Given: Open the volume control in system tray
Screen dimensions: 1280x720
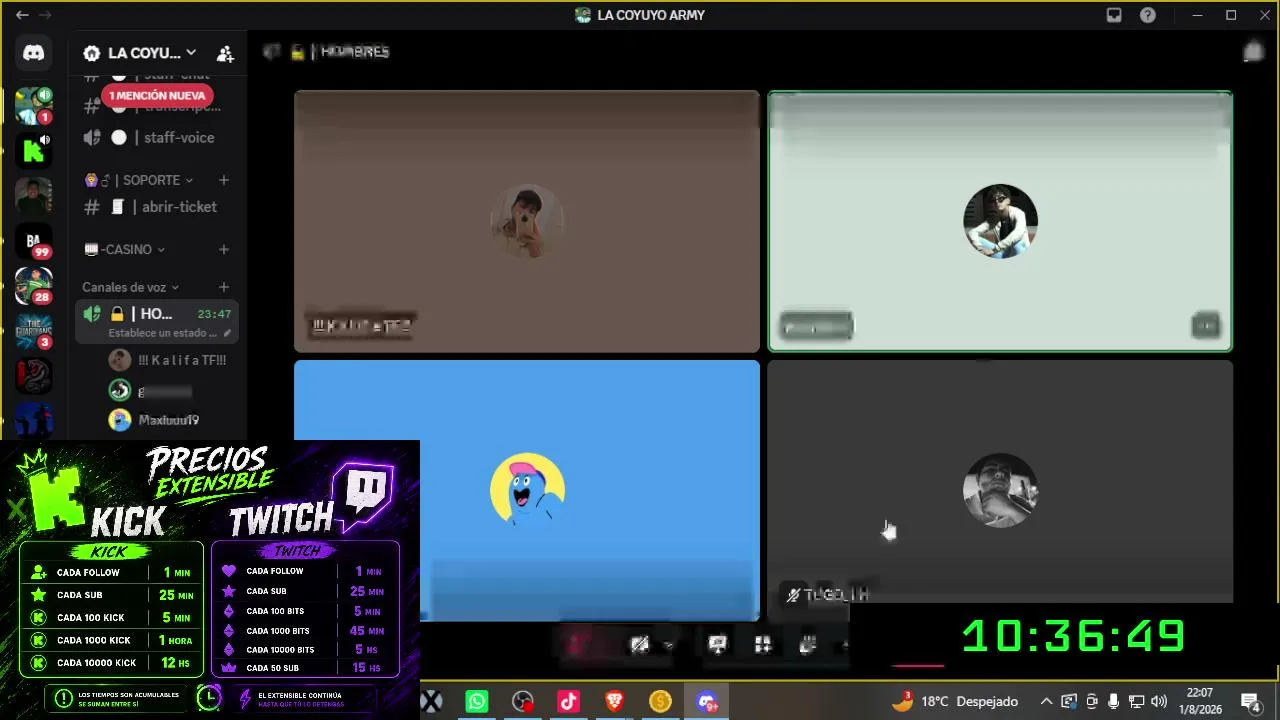Looking at the screenshot, I should pos(1159,701).
